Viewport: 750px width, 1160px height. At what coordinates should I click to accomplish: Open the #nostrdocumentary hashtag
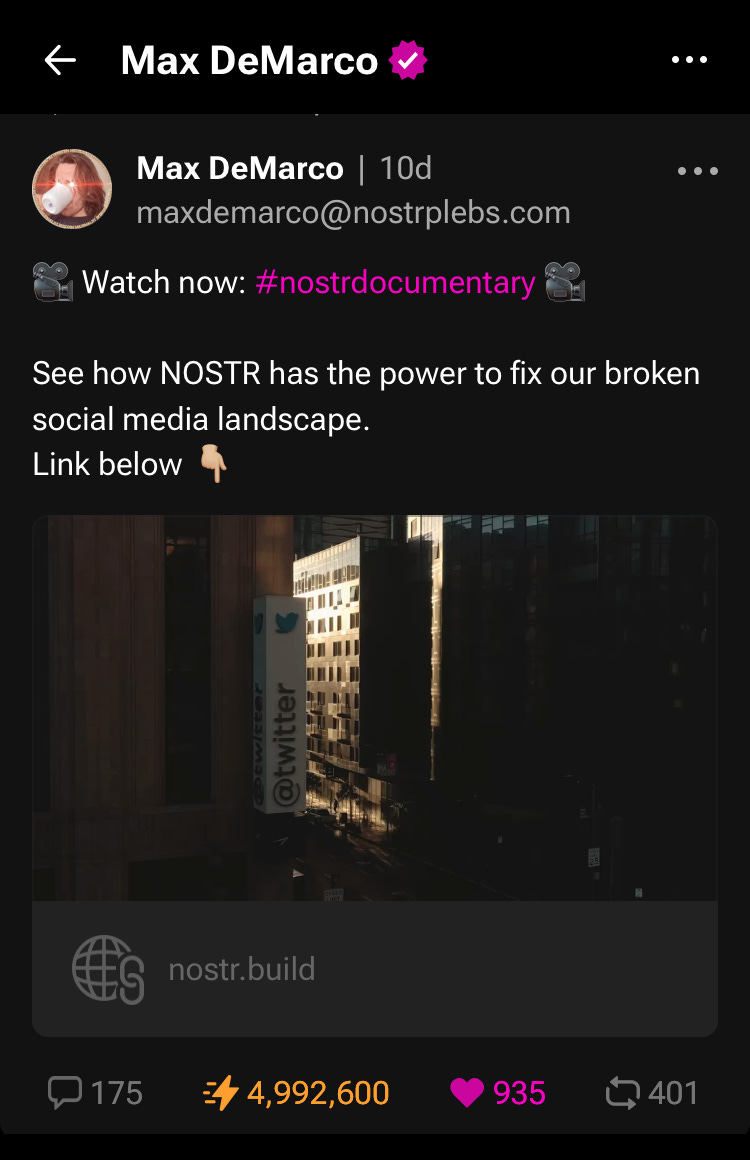(395, 283)
